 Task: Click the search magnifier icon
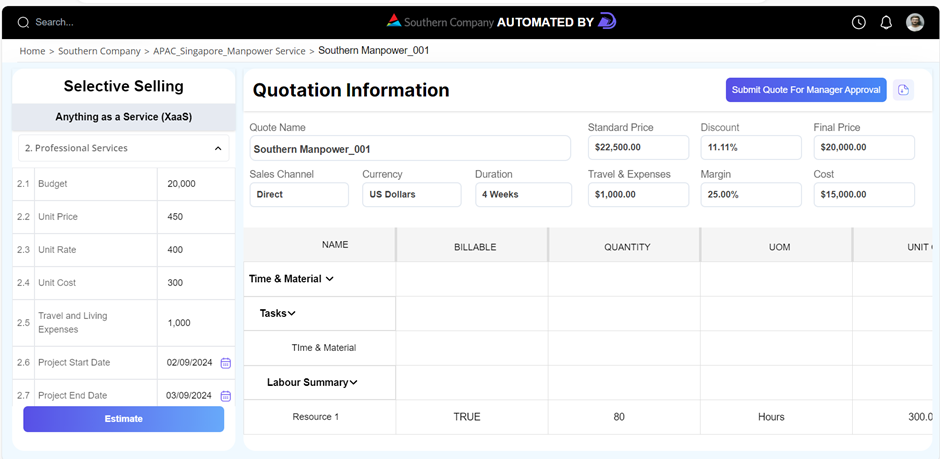pos(25,22)
